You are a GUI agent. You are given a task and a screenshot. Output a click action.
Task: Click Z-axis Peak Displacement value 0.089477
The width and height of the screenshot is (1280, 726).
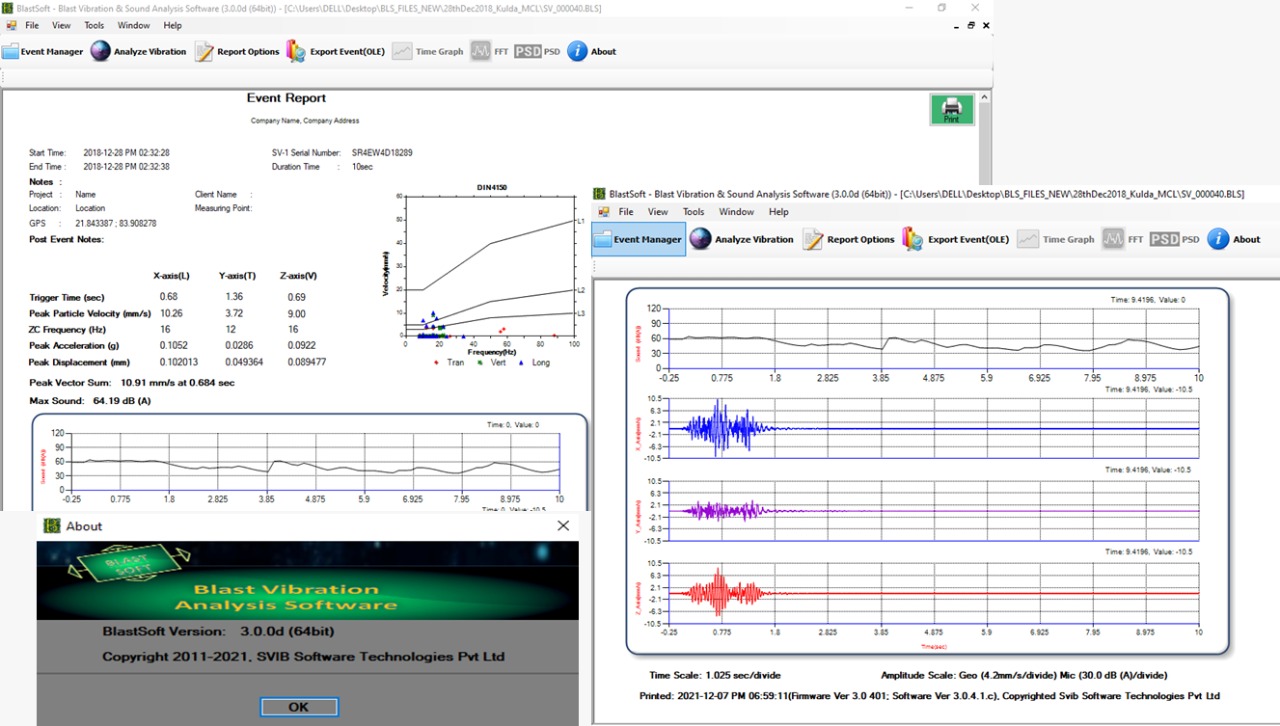(x=306, y=362)
